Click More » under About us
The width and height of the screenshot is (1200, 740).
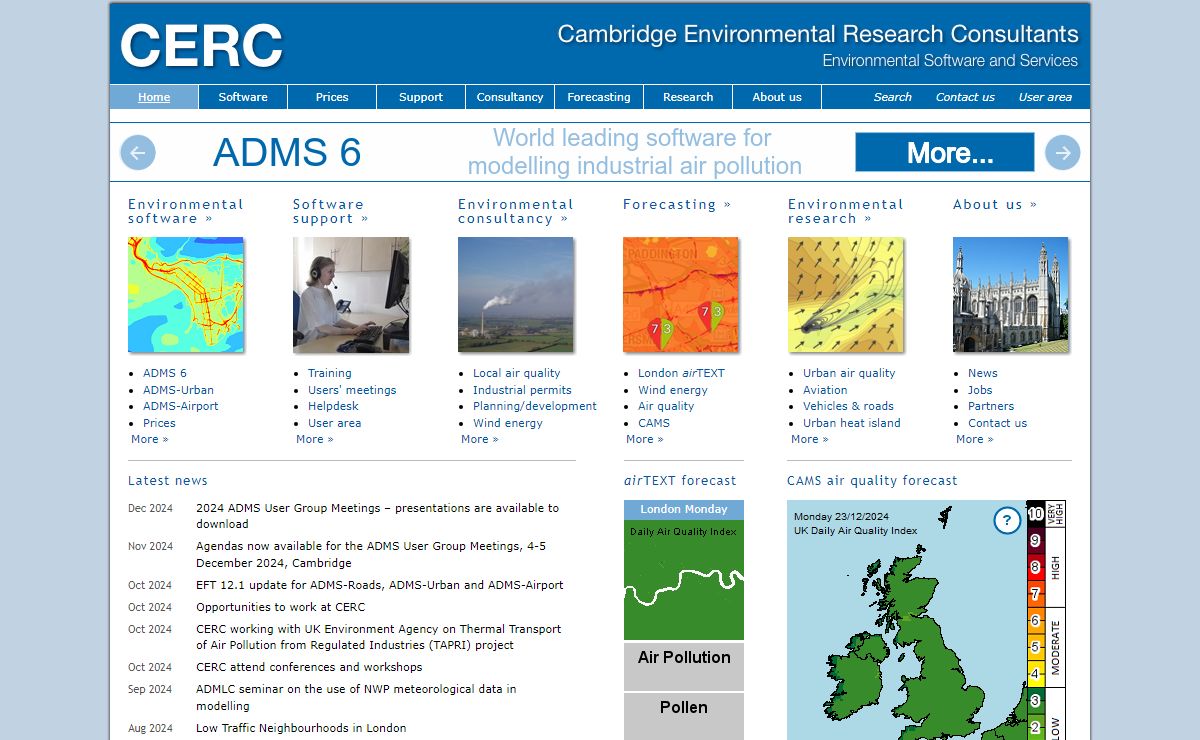[x=975, y=439]
